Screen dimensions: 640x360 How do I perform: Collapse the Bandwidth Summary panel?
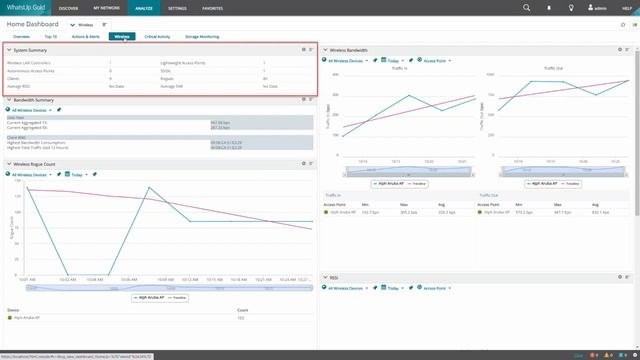click(x=9, y=100)
